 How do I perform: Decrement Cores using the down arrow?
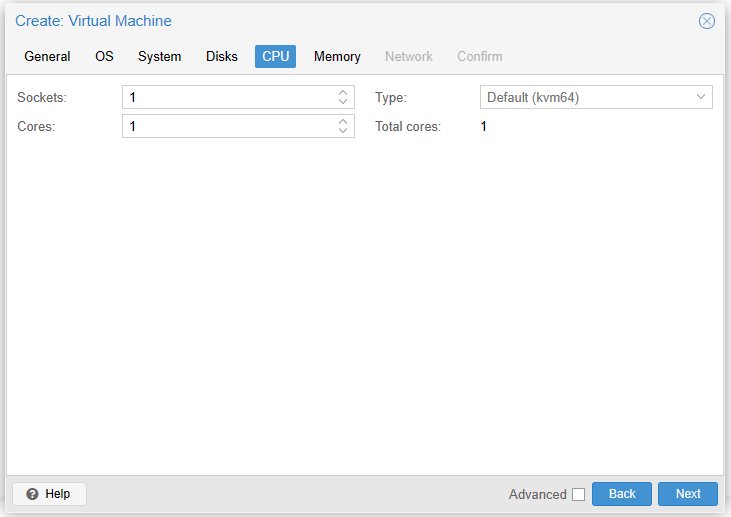(x=343, y=131)
